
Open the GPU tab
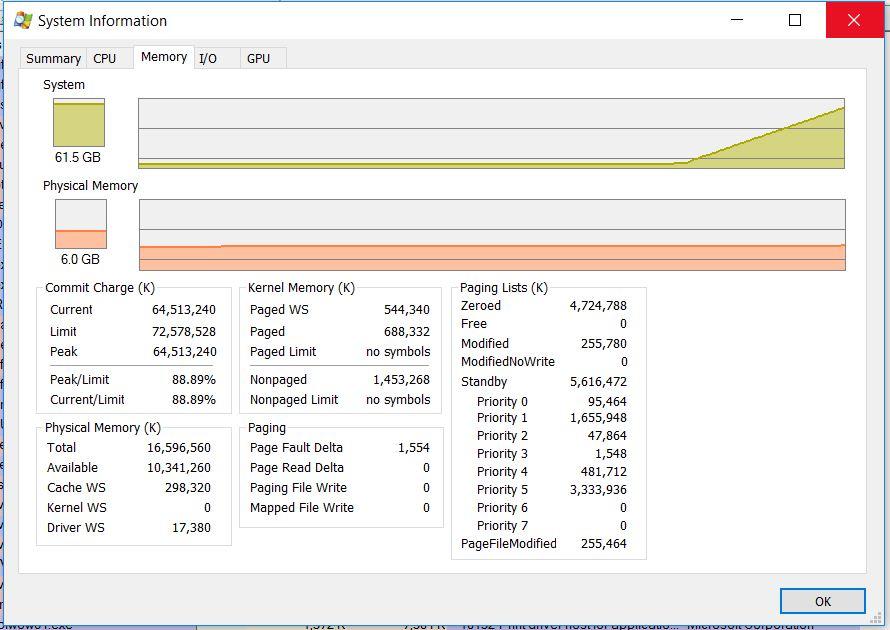(x=258, y=59)
